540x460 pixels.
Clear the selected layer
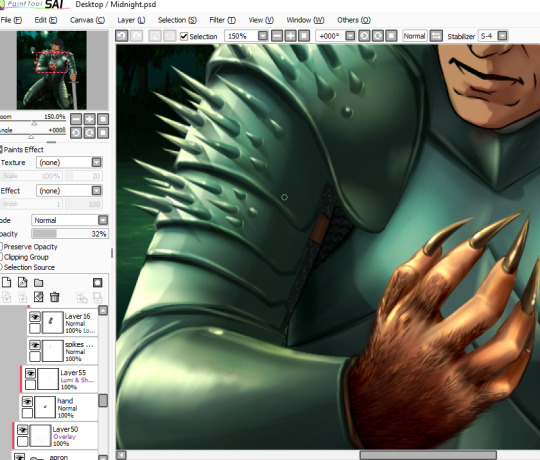(39, 297)
